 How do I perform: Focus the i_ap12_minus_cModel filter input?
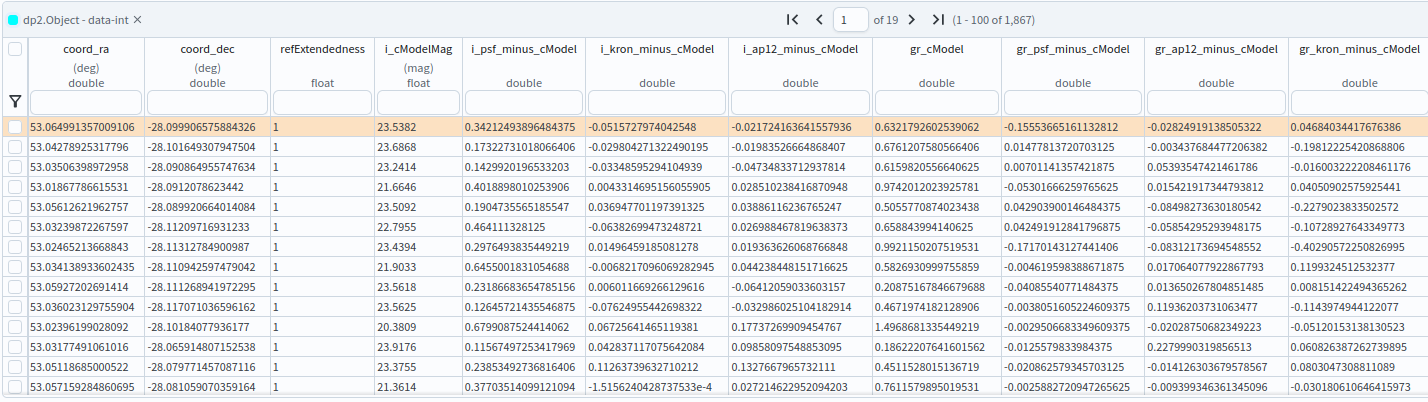(x=800, y=102)
